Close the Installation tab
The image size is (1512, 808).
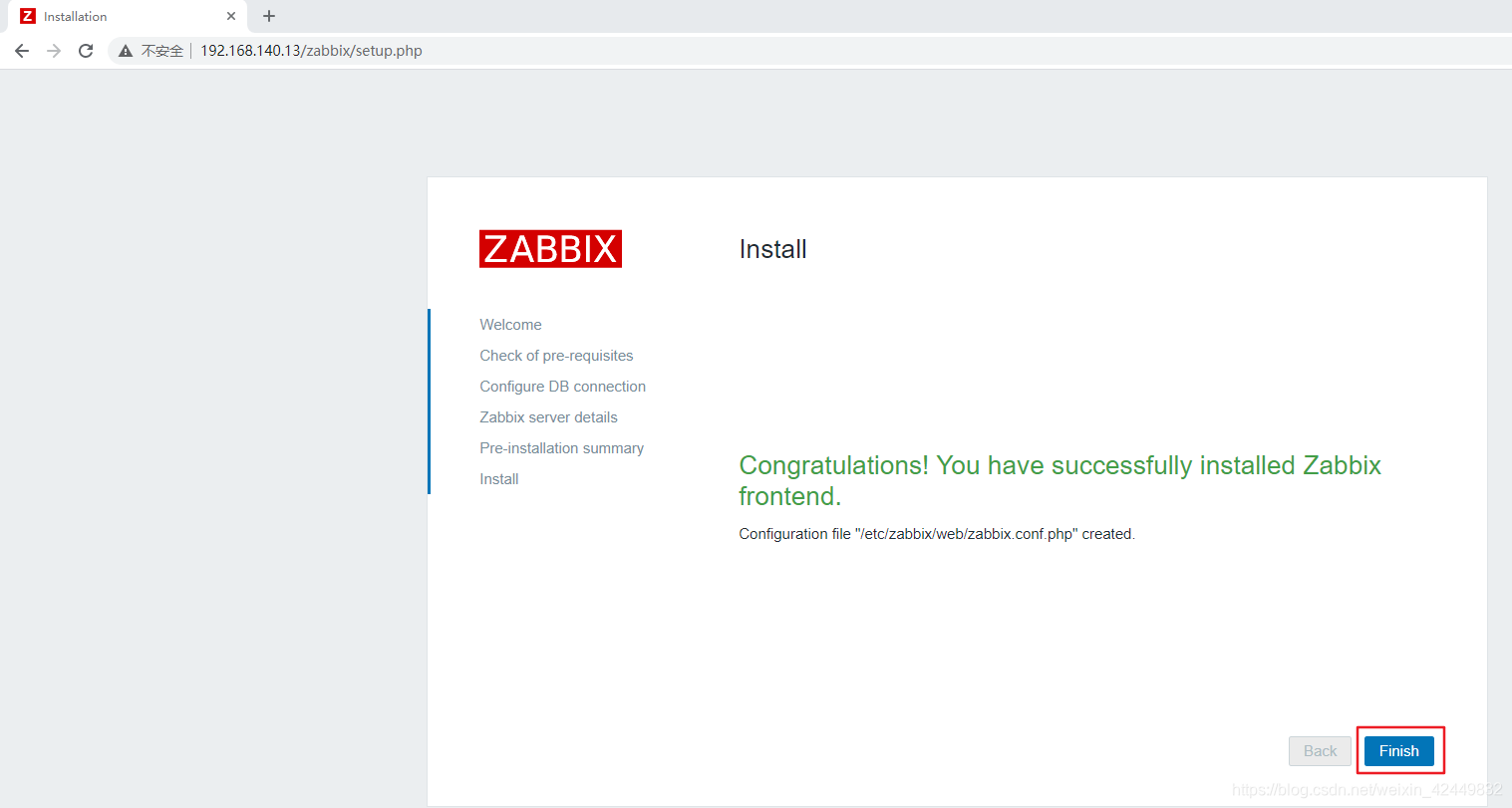coord(231,16)
